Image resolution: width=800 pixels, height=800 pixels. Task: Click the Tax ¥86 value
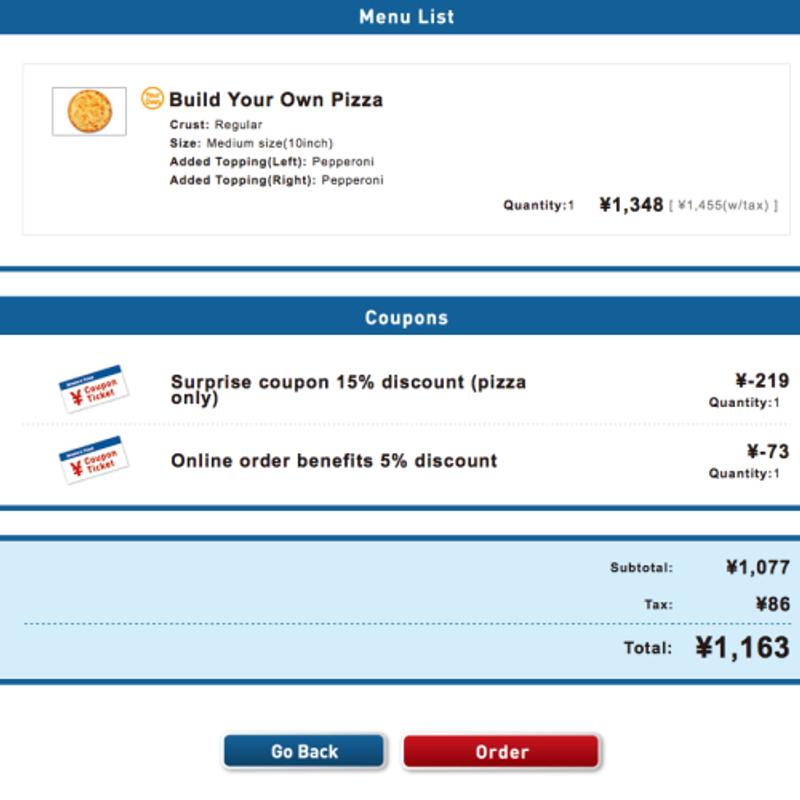click(x=772, y=604)
